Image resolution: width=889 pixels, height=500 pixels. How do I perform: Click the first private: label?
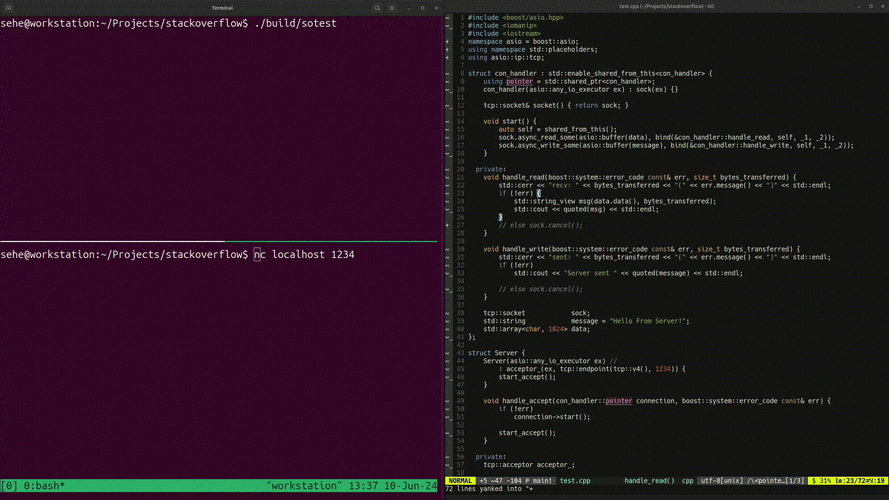tap(490, 169)
